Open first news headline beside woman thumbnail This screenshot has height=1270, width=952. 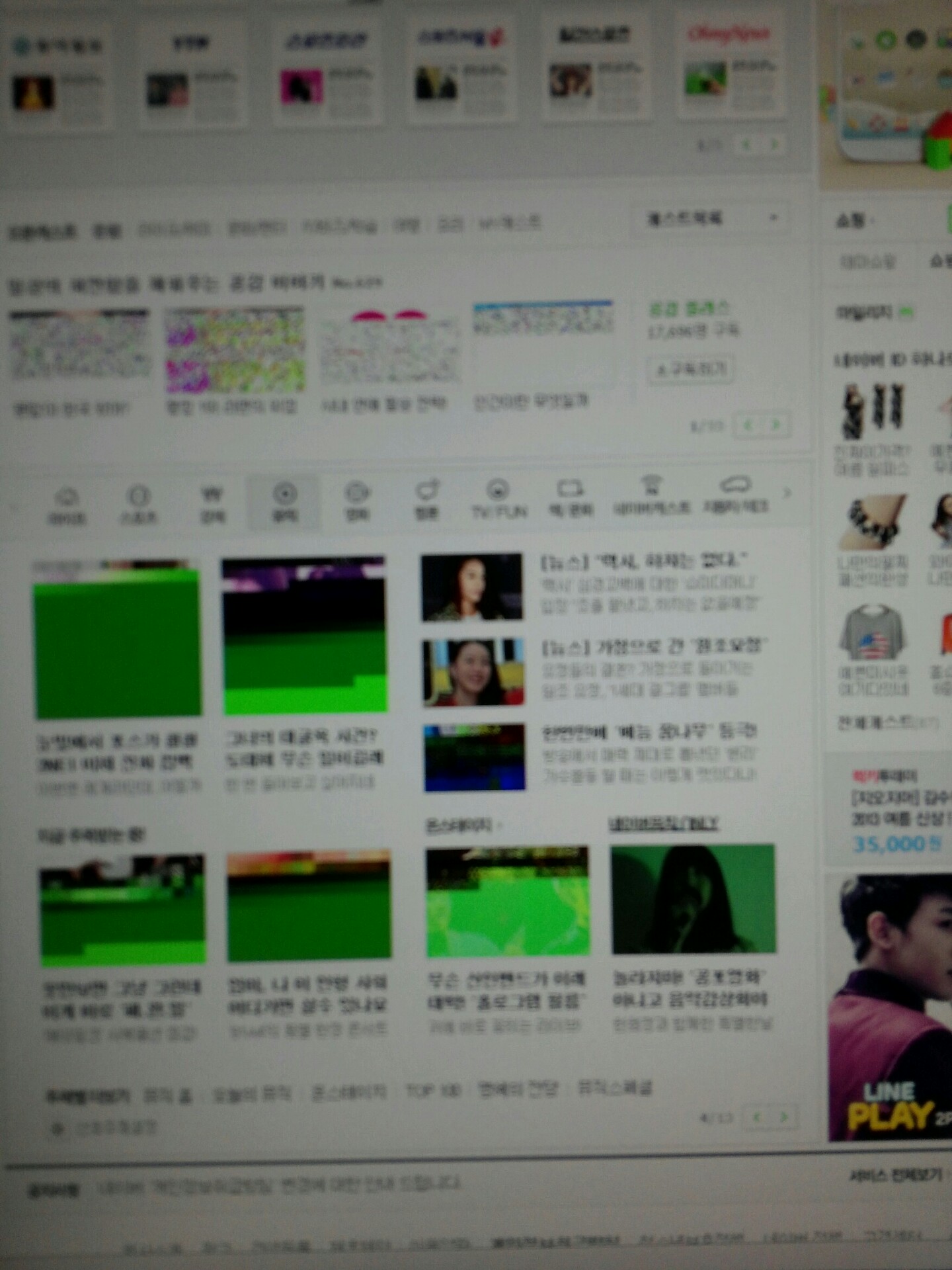coord(645,562)
